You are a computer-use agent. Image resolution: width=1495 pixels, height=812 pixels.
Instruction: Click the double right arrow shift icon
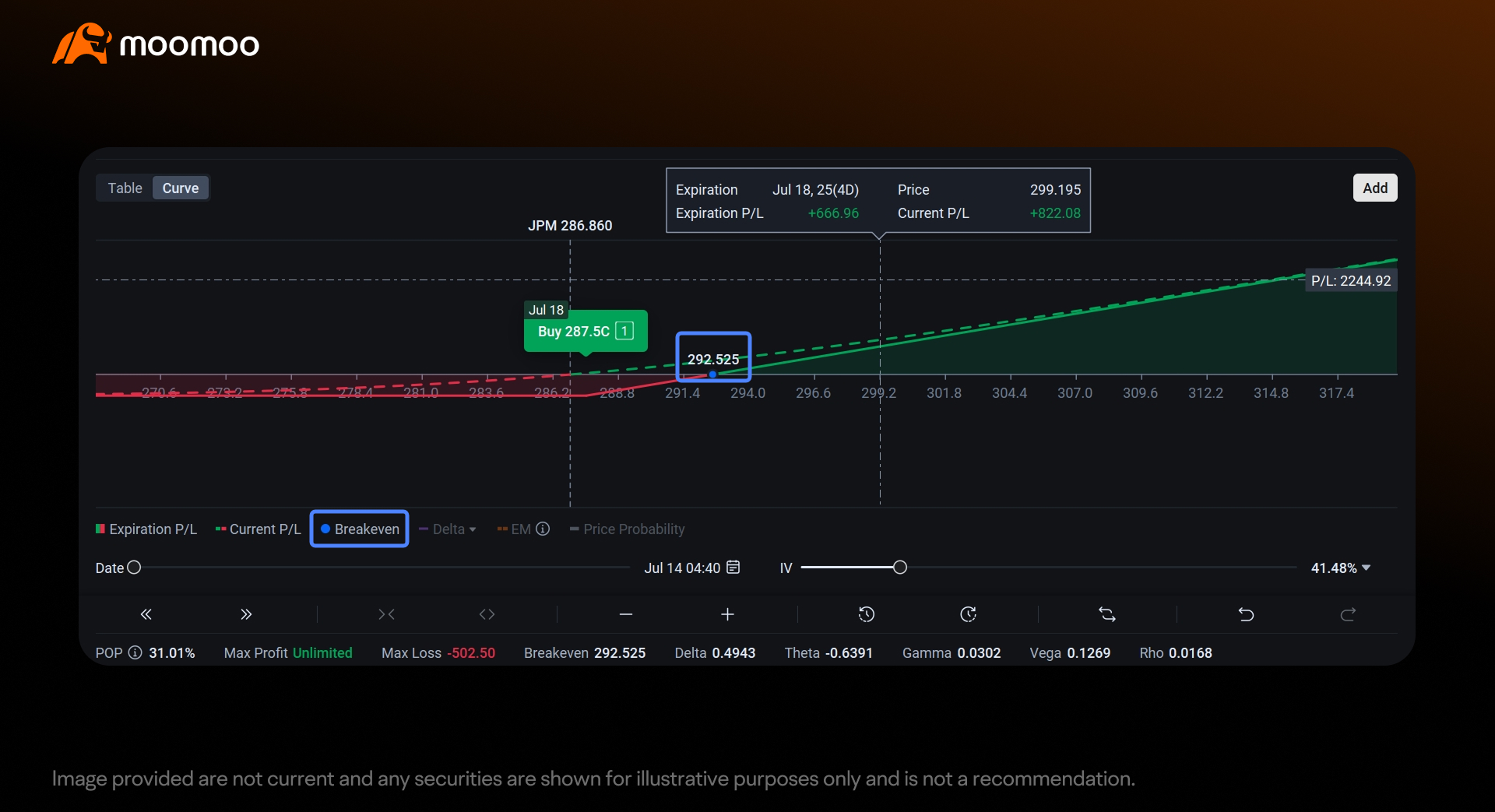pyautogui.click(x=246, y=614)
